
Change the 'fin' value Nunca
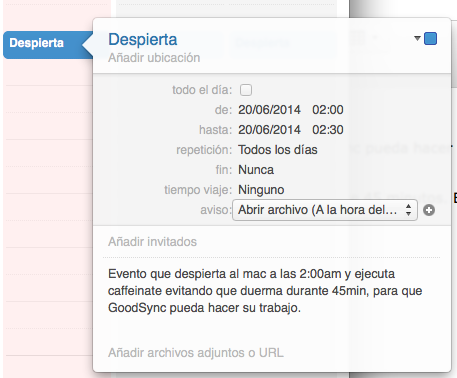[256, 170]
